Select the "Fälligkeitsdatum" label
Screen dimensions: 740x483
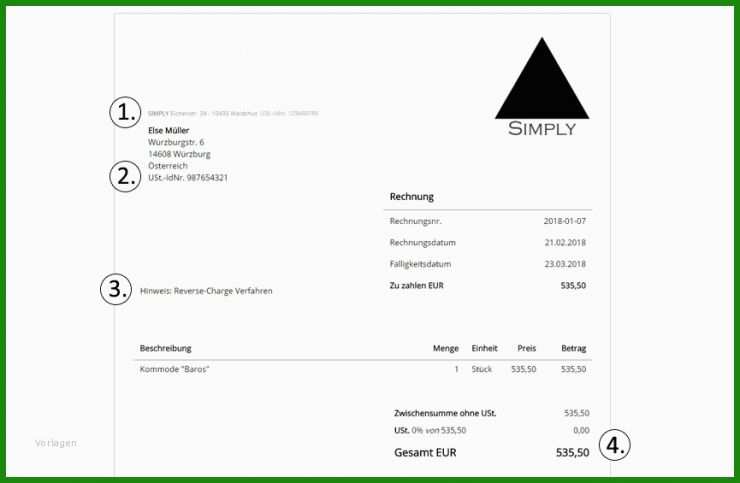click(420, 264)
